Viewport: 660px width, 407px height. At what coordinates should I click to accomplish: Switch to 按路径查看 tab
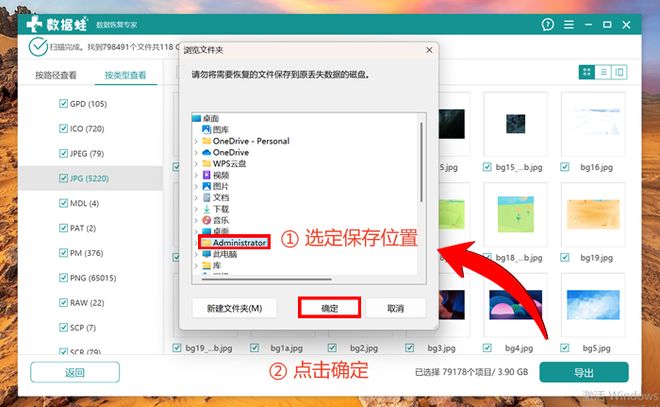click(56, 75)
